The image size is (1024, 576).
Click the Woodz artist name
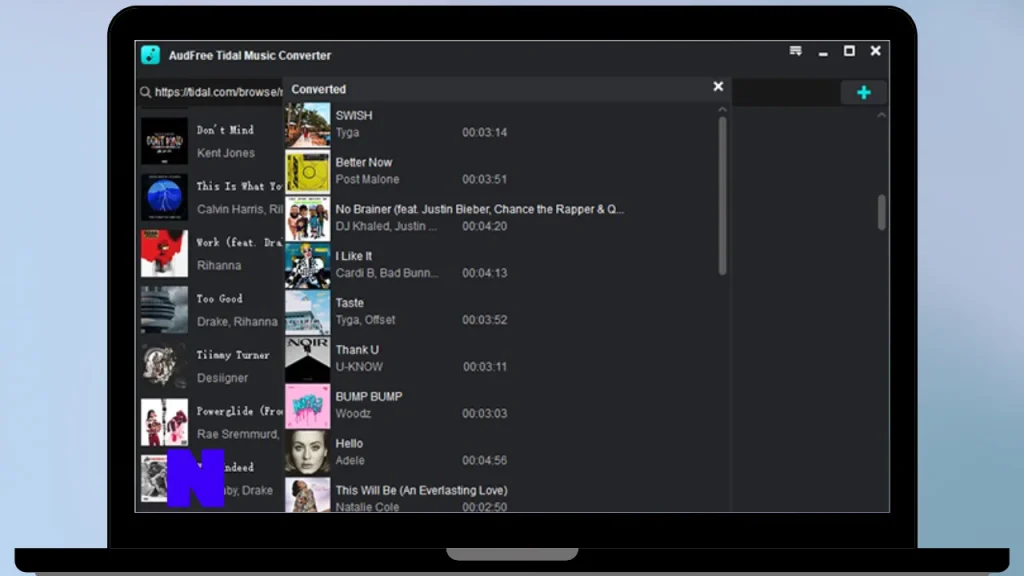pos(353,414)
